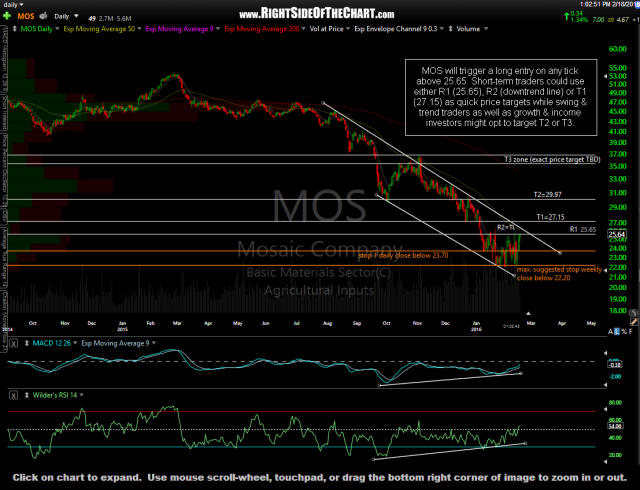This screenshot has width=640, height=490.
Task: Click left-arrow marker near 22.00 price
Action: click(606, 270)
